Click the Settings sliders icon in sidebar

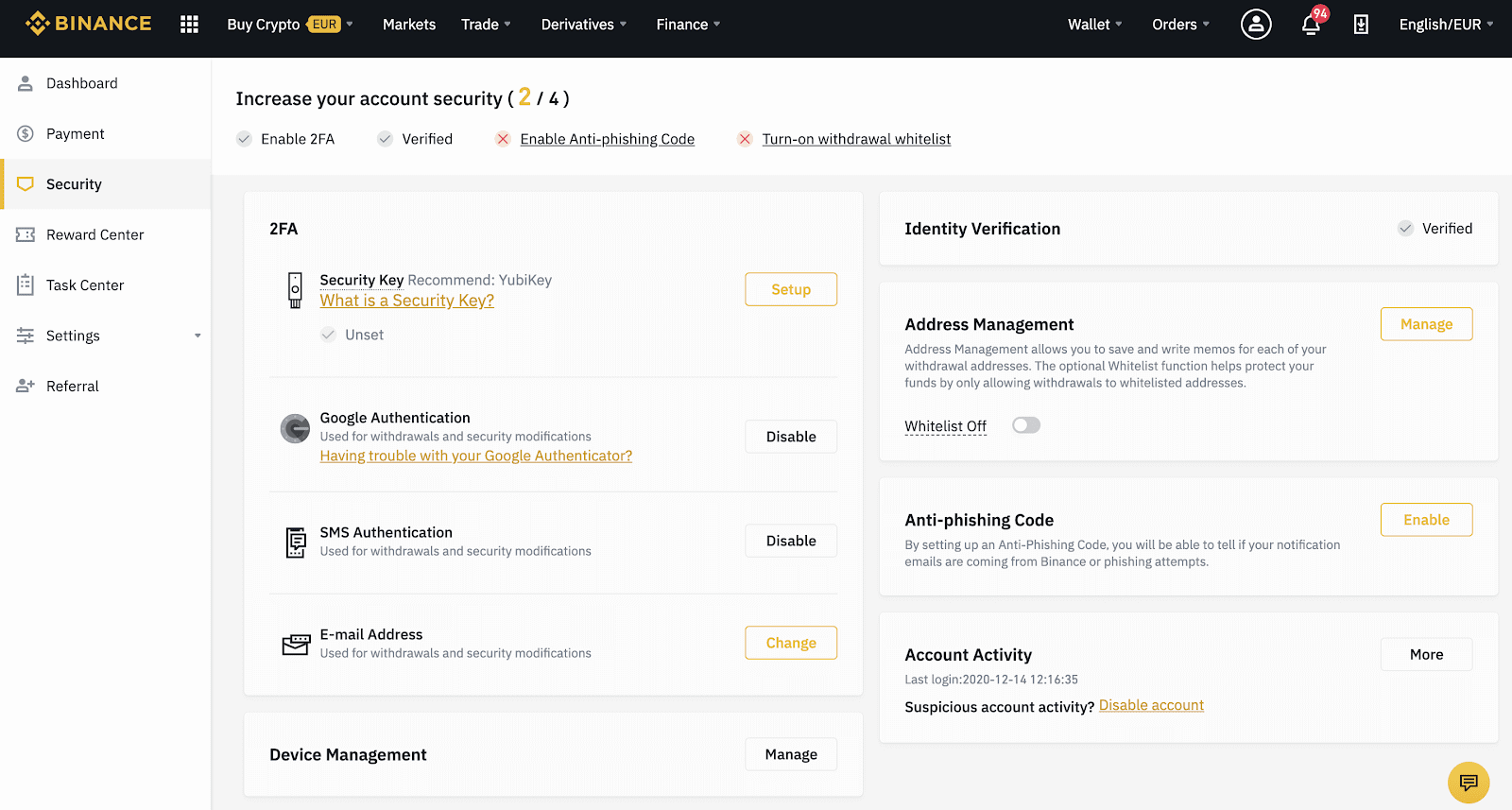click(x=26, y=336)
